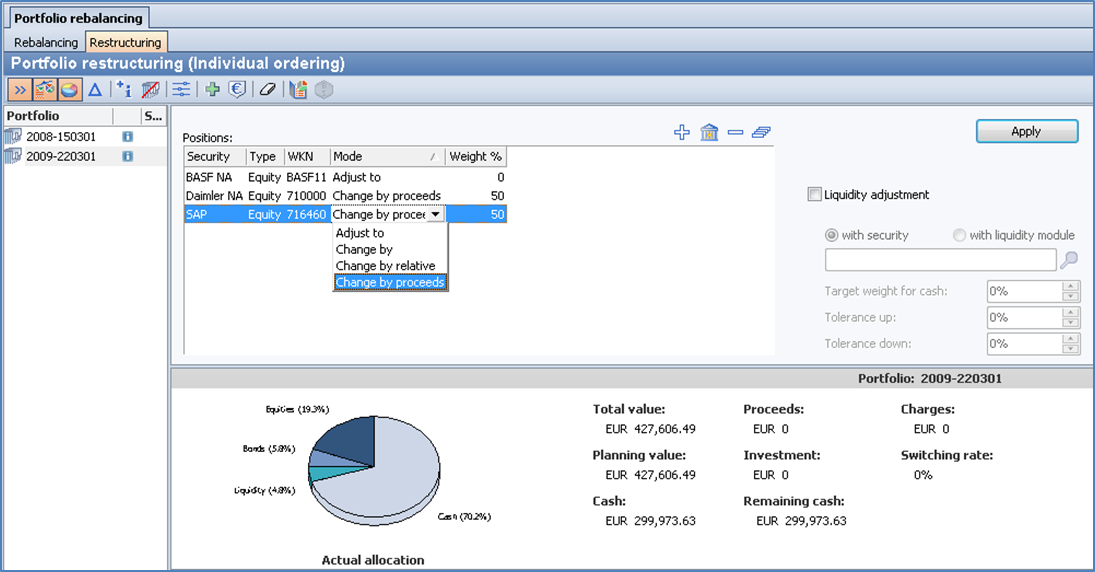Click the pie chart toolbar icon
This screenshot has width=1095, height=572.
pos(69,90)
